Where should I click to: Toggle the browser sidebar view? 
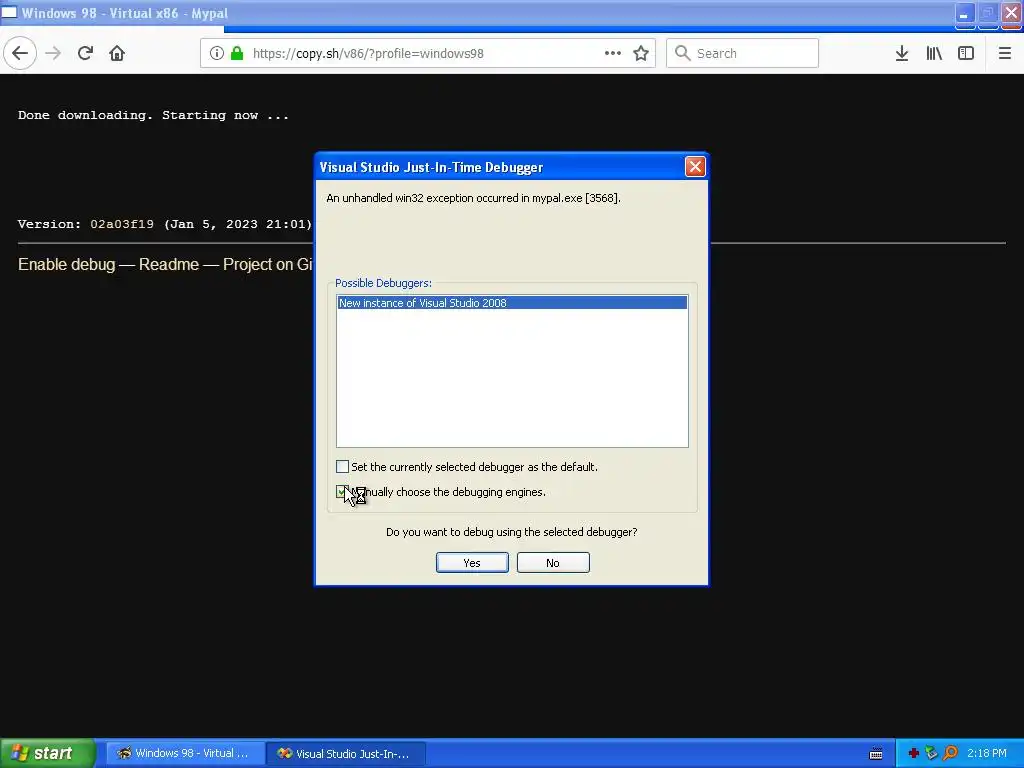pyautogui.click(x=966, y=53)
